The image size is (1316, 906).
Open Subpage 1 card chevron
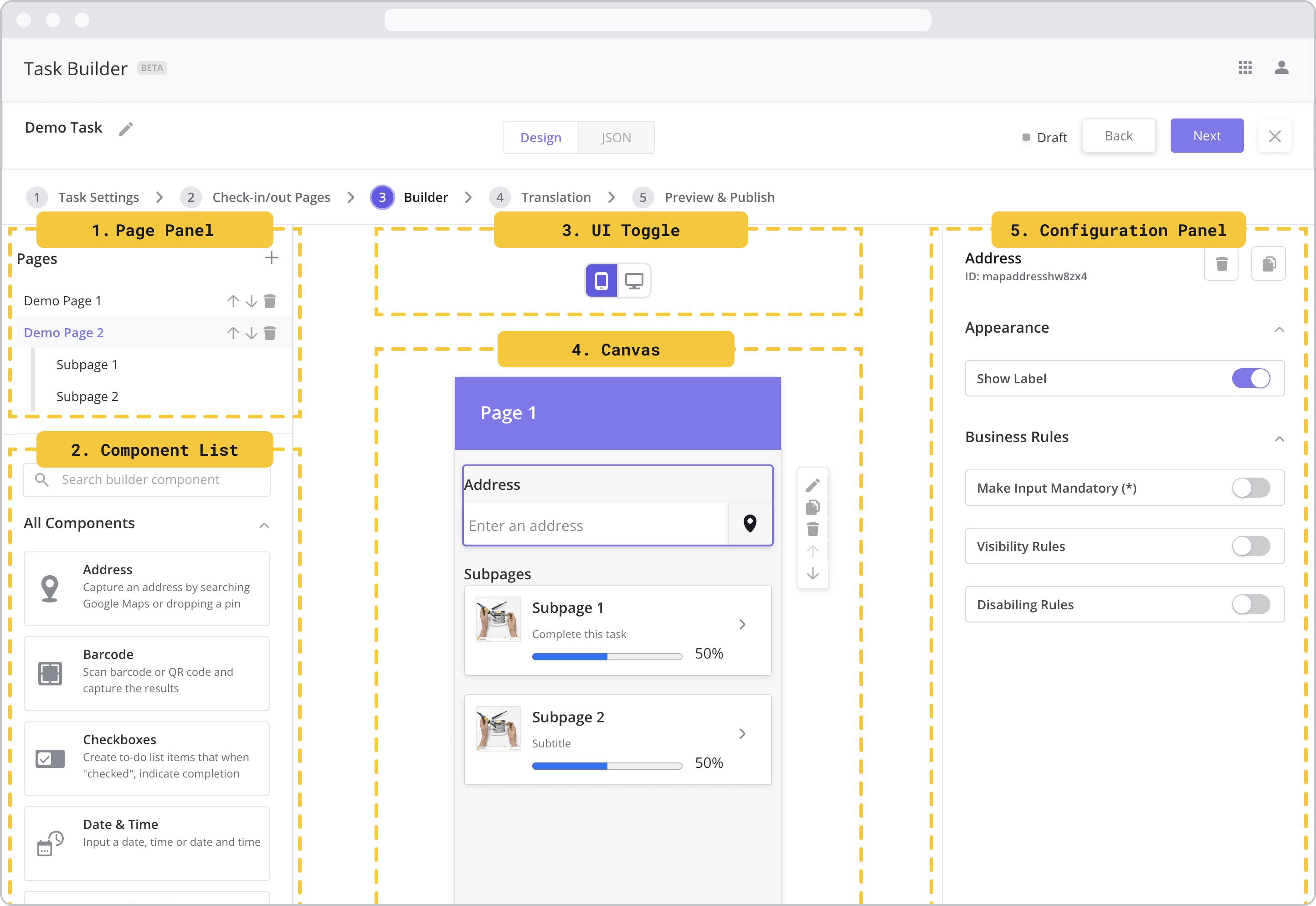click(x=742, y=625)
